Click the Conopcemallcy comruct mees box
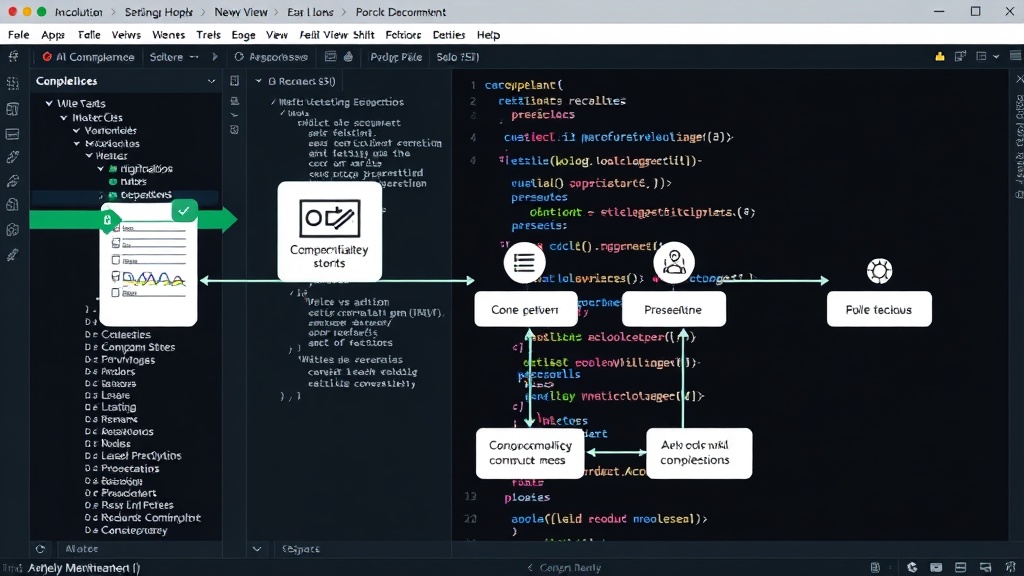The height and width of the screenshot is (576, 1024). (x=530, y=453)
